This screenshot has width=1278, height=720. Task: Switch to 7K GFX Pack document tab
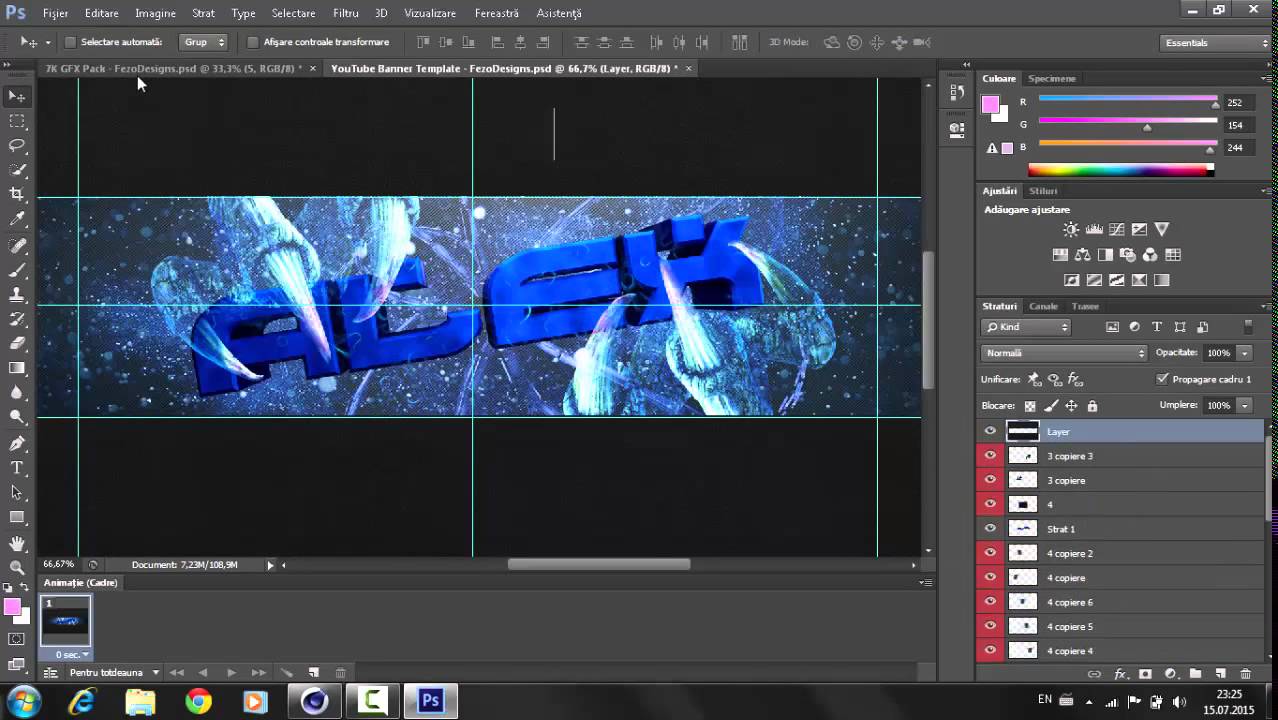tap(175, 69)
